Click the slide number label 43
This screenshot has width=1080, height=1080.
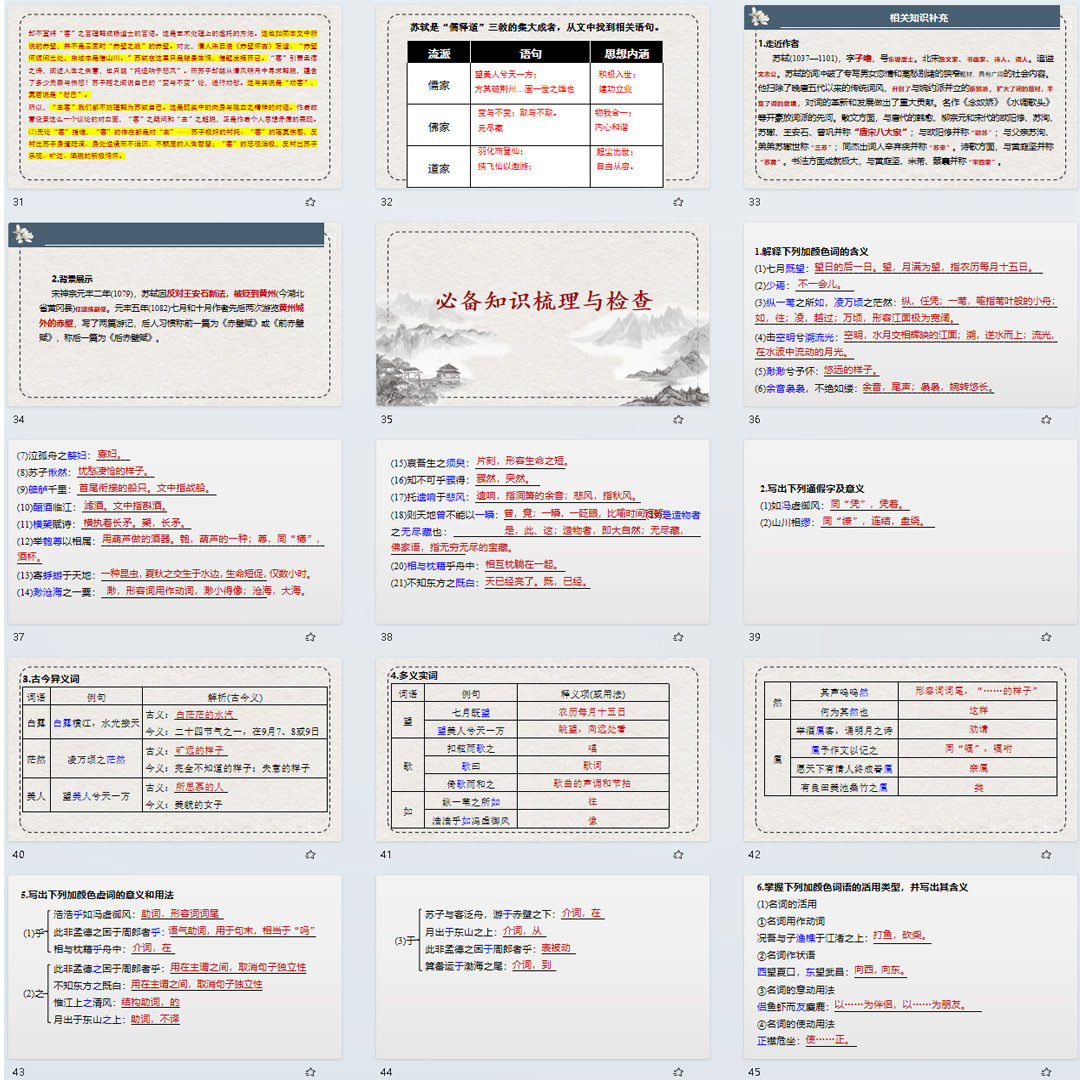18,1072
